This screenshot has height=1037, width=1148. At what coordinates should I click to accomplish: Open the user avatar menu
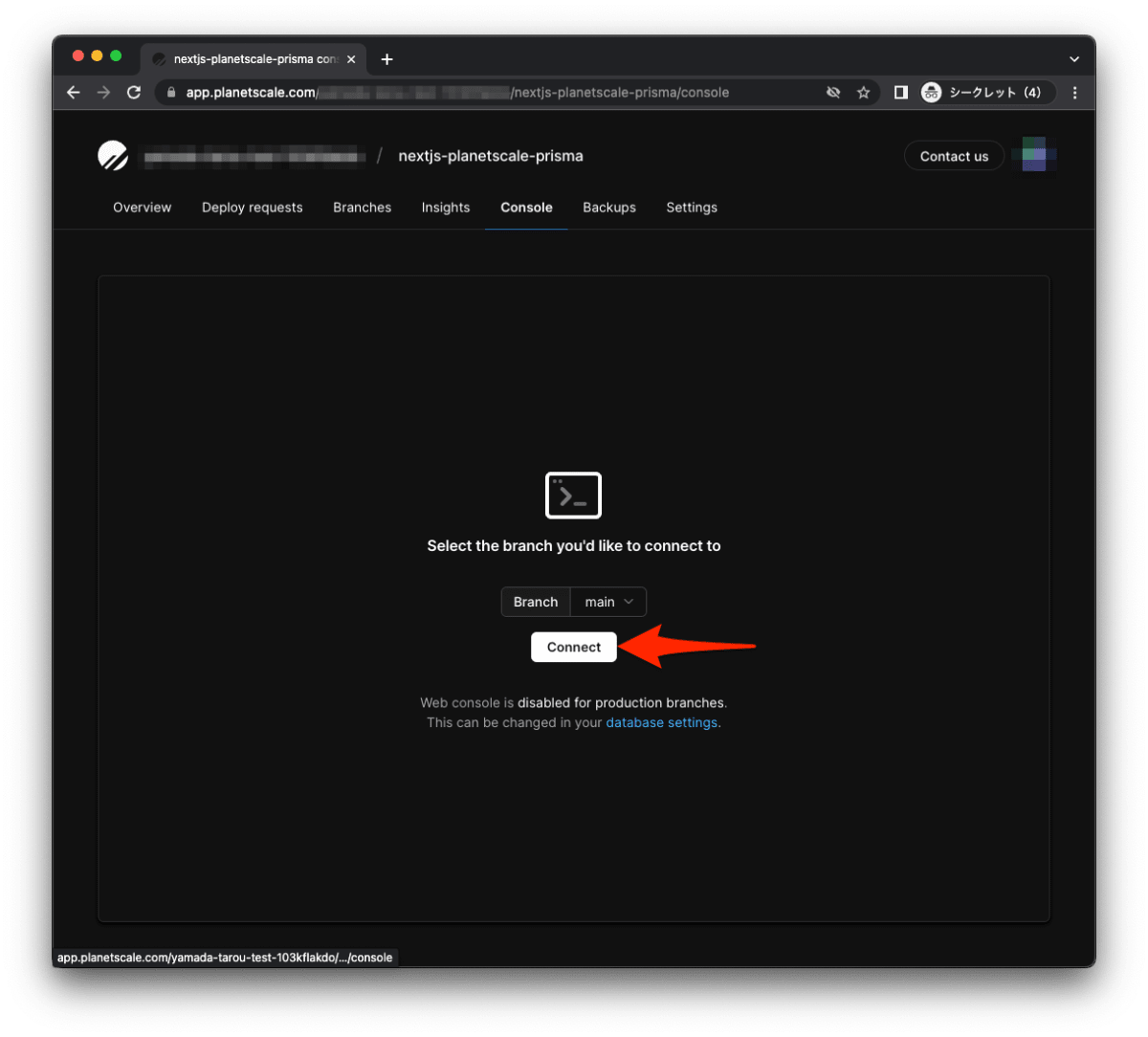1034,155
